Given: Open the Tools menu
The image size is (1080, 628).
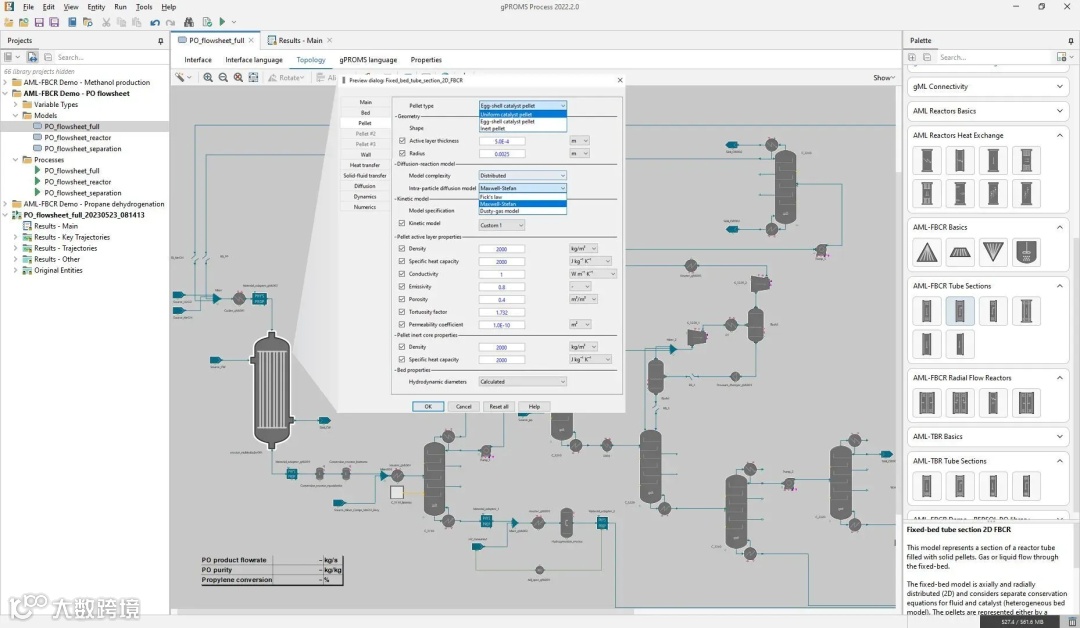Looking at the screenshot, I should point(144,7).
